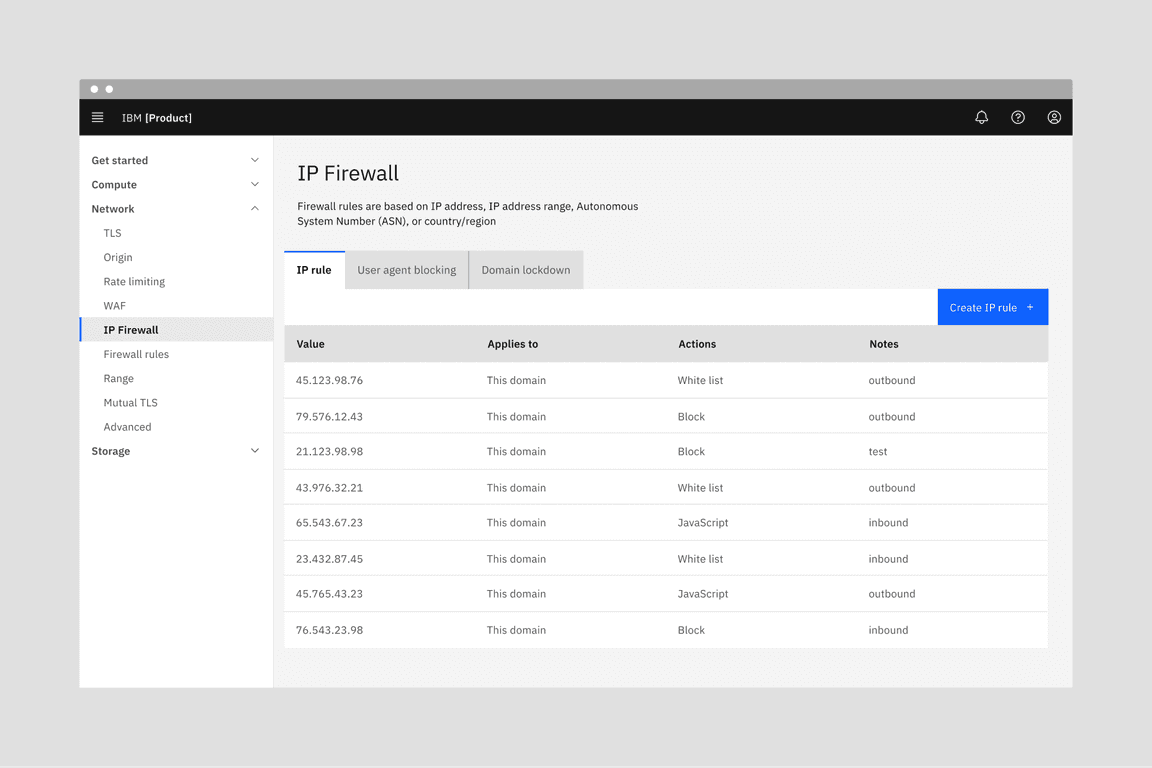Expand the Compute section chevron
Viewport: 1152px width, 768px height.
click(x=254, y=184)
